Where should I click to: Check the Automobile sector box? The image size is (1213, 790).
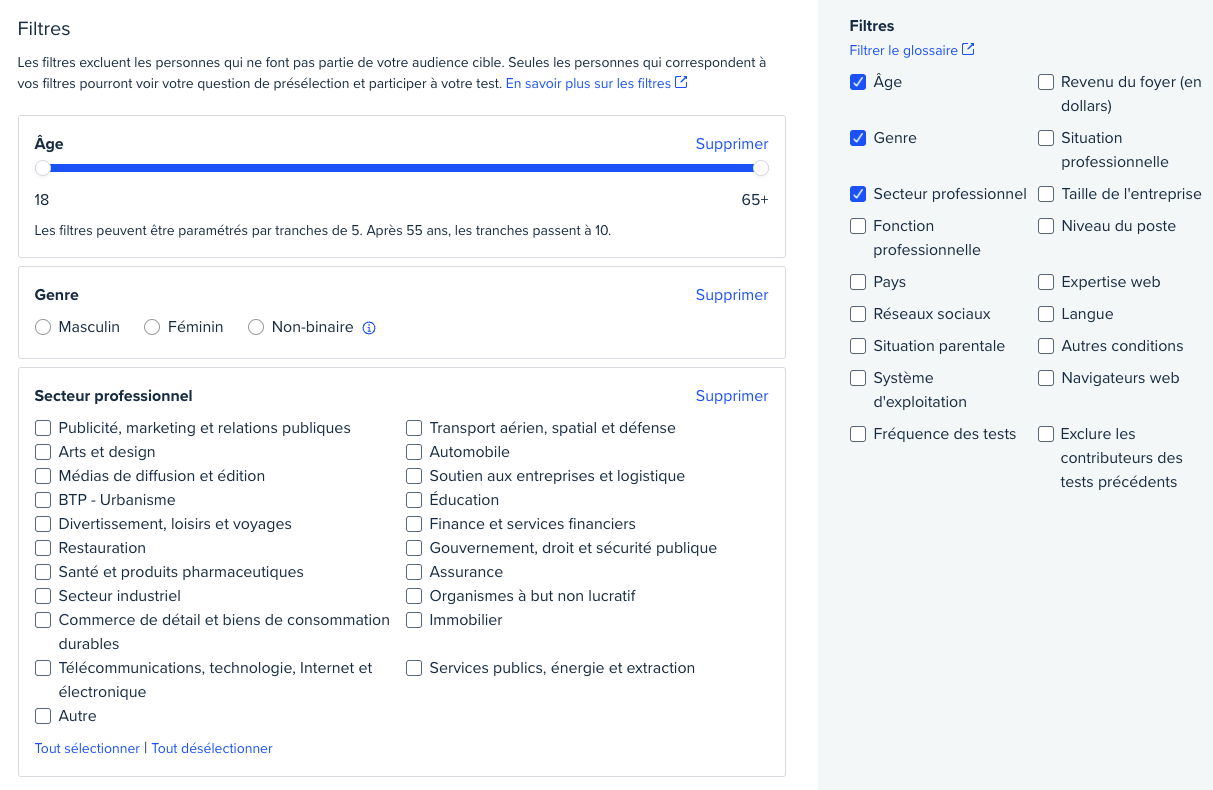click(414, 452)
